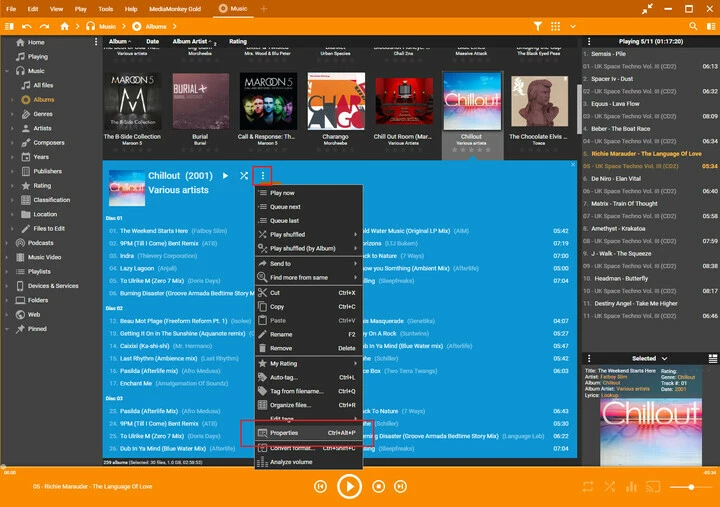
Task: Select The Chocolate Elvis album cover
Action: (539, 101)
